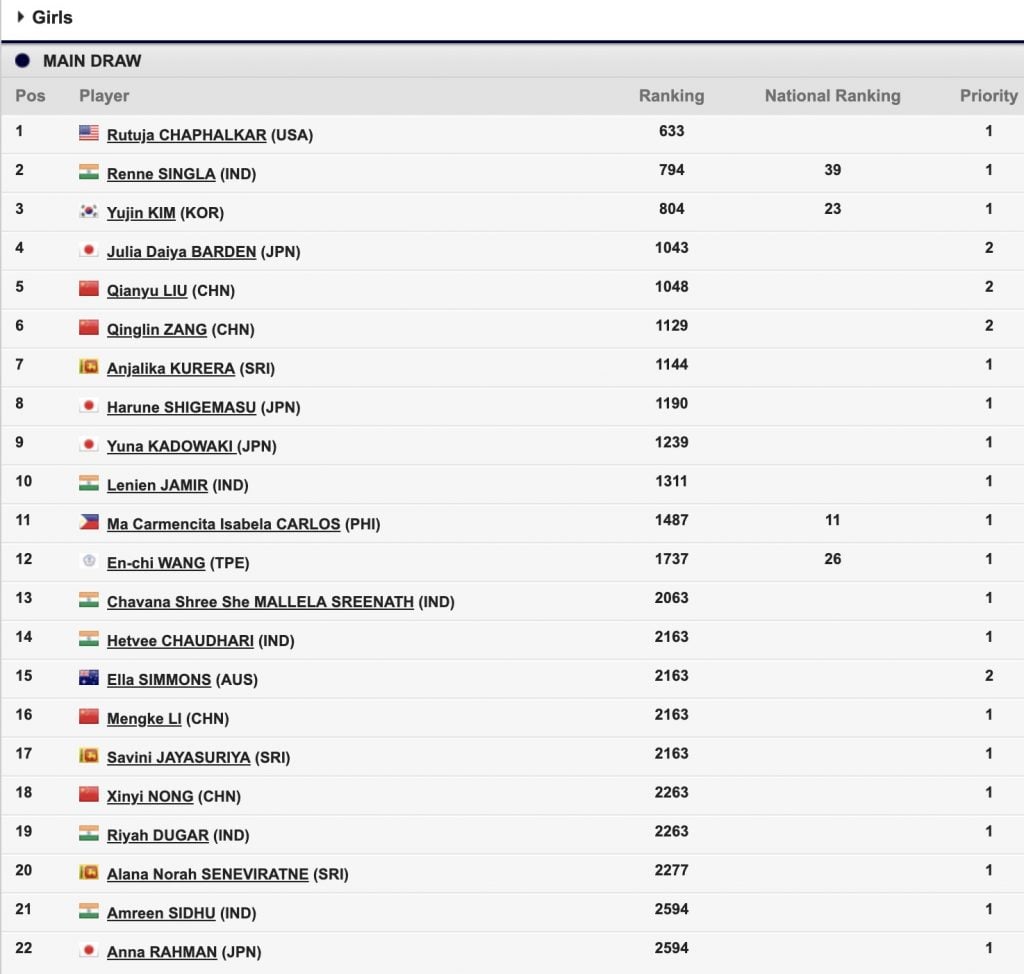Click China flag beside Xinyi Nong
The image size is (1024, 974).
[x=89, y=794]
